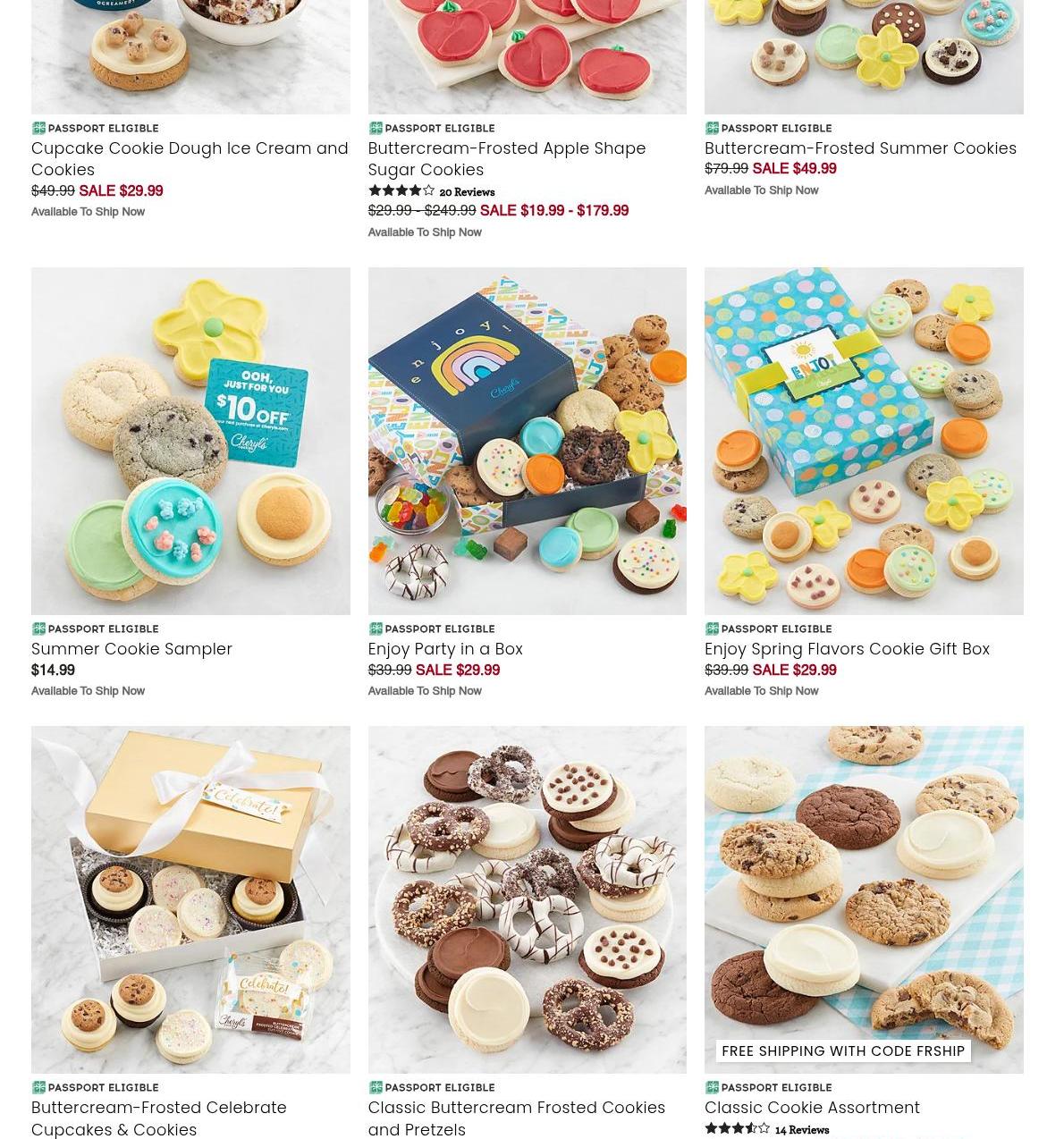This screenshot has width=1064, height=1139.
Task: Open Cupcake Cookie Dough Ice Cream and Cookies link
Action: (190, 158)
